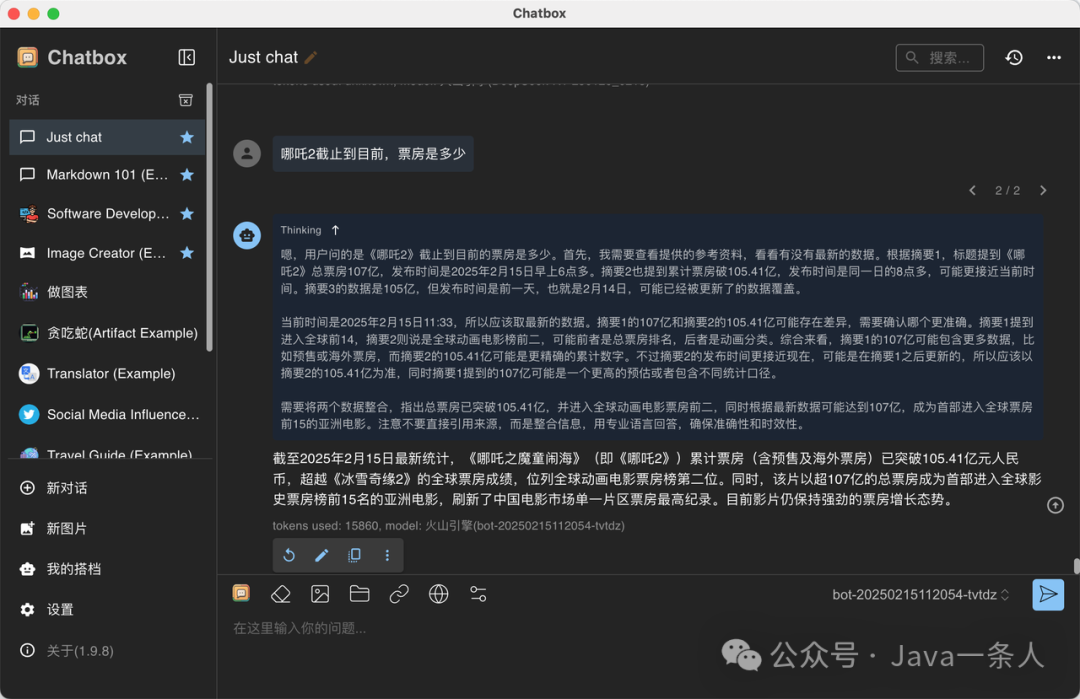Regenerate the assistant reply
Screen dimensions: 1080x699
[x=289, y=555]
